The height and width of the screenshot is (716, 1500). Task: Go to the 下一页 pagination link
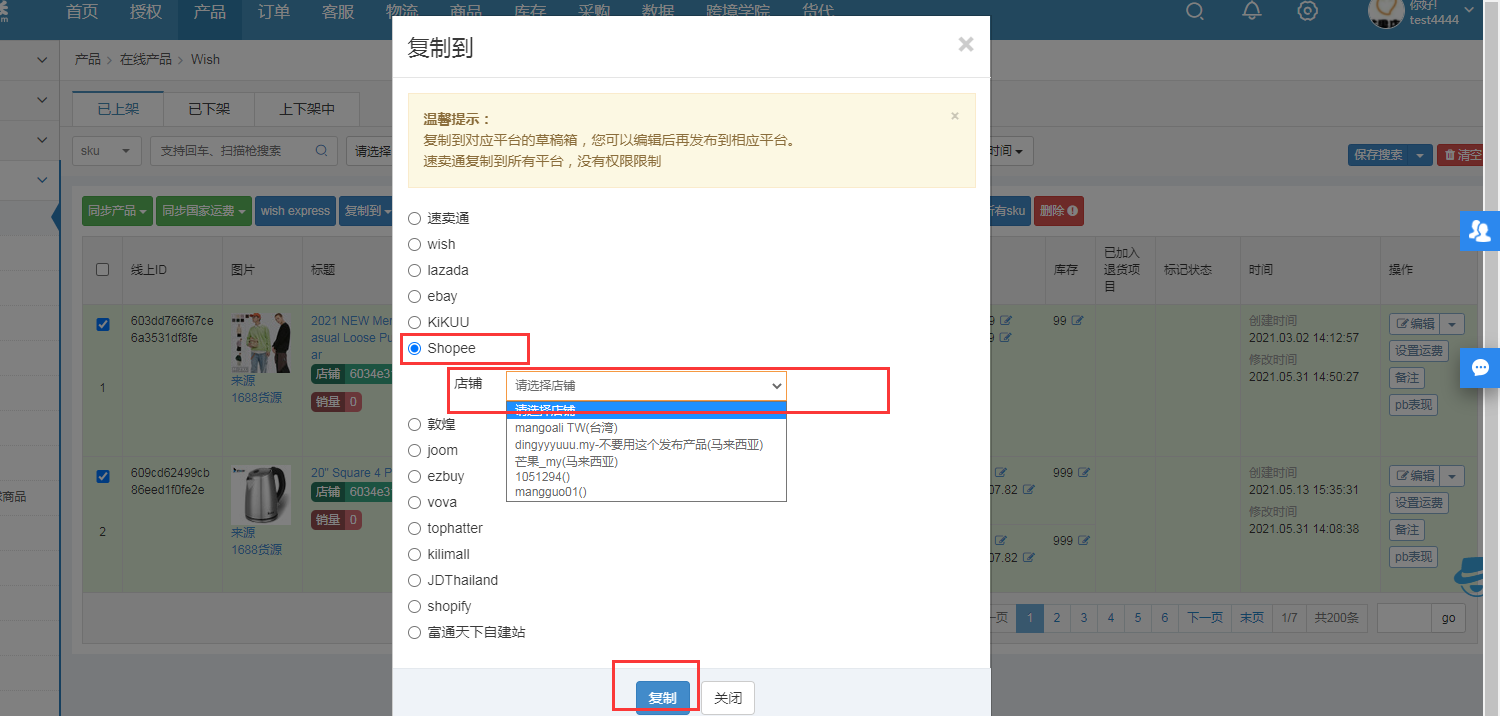coord(1205,618)
